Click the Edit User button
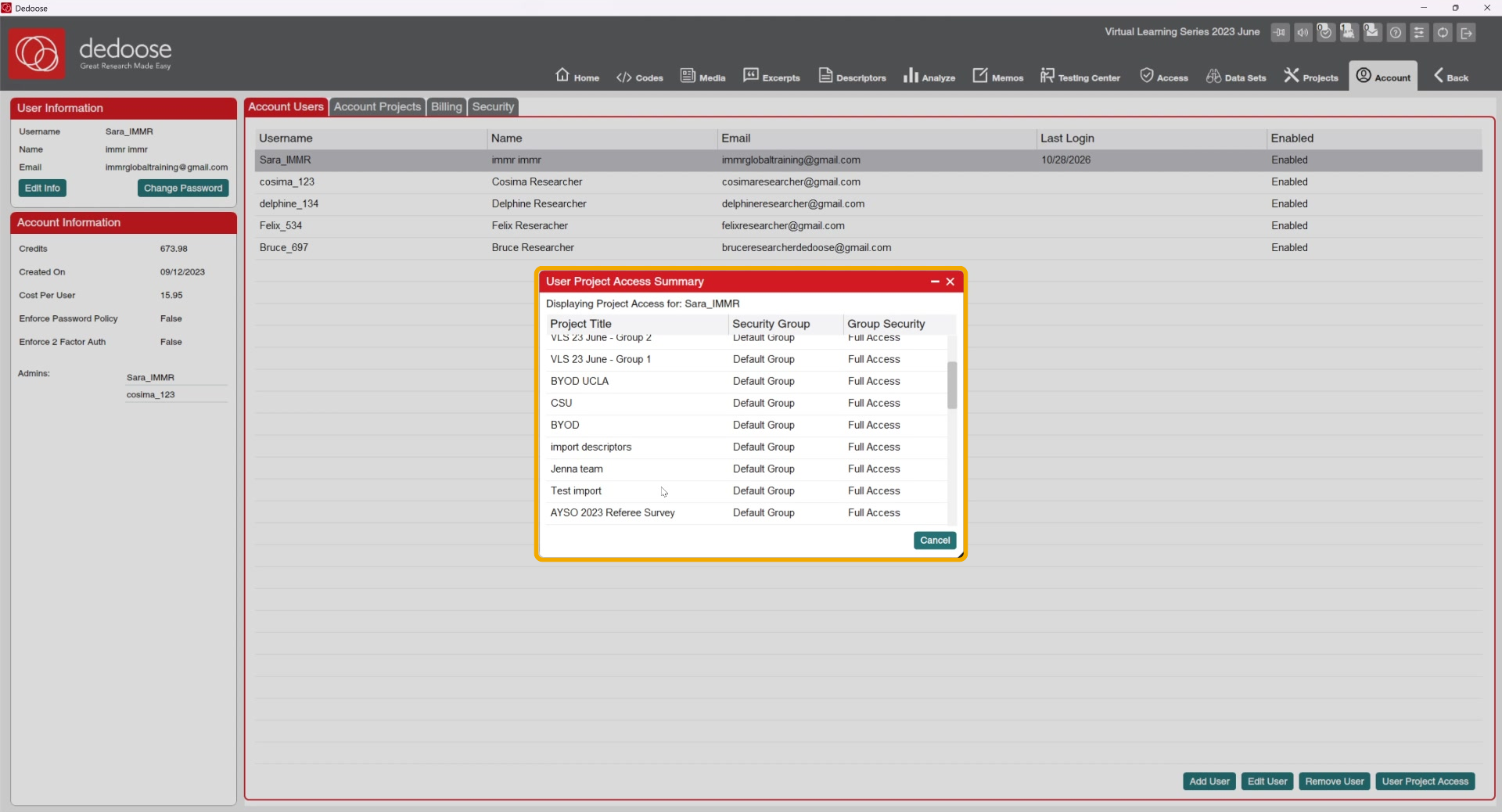 coord(1267,781)
